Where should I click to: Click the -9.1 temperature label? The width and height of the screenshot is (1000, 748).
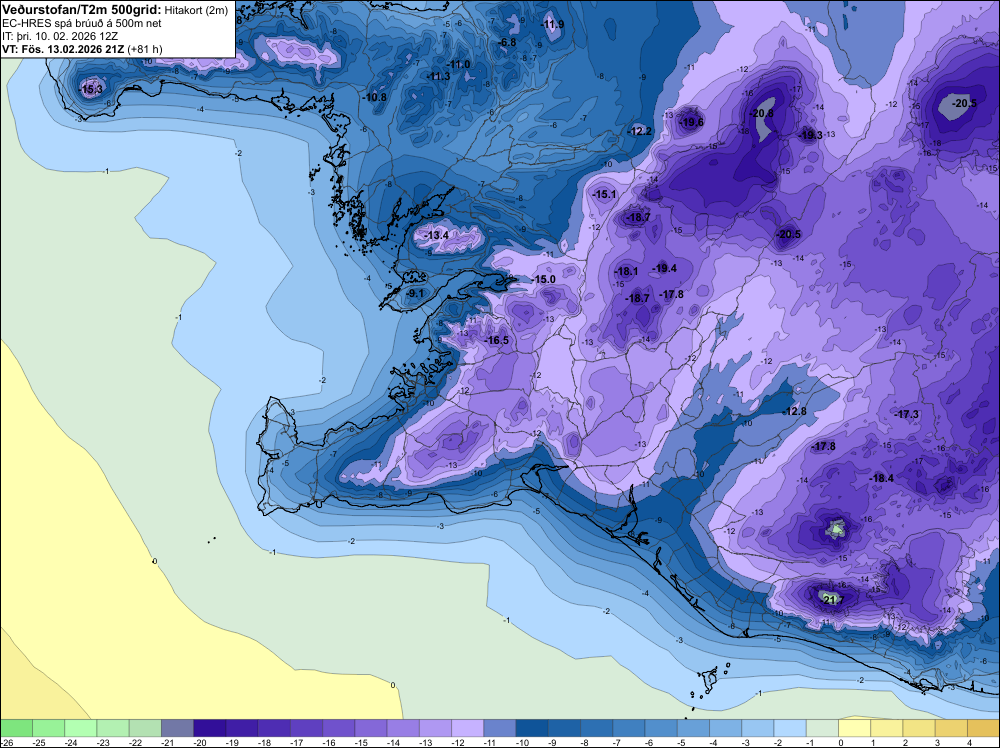point(415,293)
